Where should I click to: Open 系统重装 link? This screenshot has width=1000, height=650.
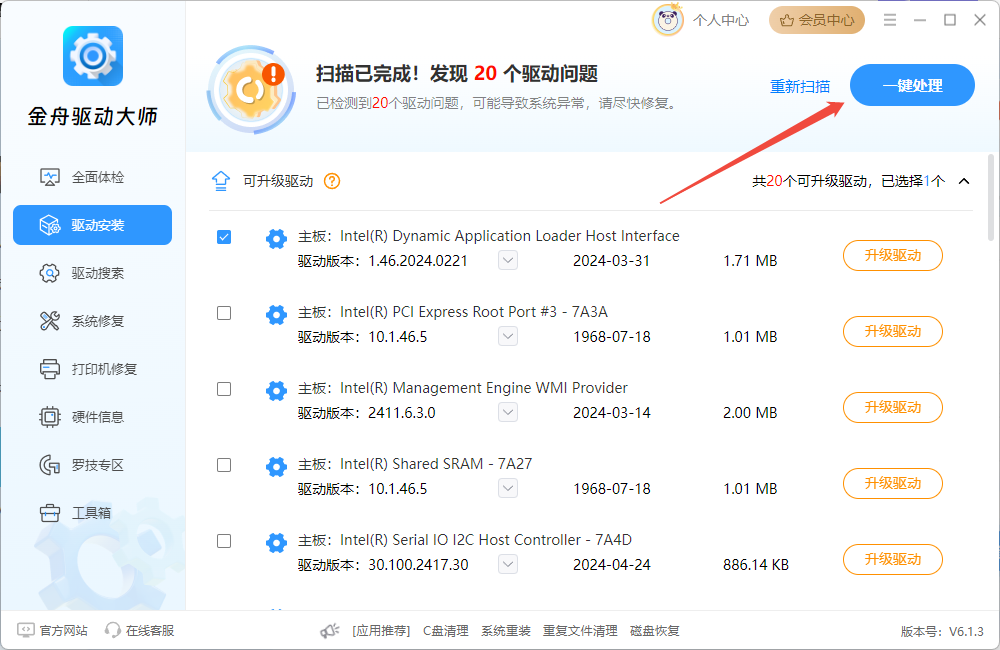pos(506,631)
